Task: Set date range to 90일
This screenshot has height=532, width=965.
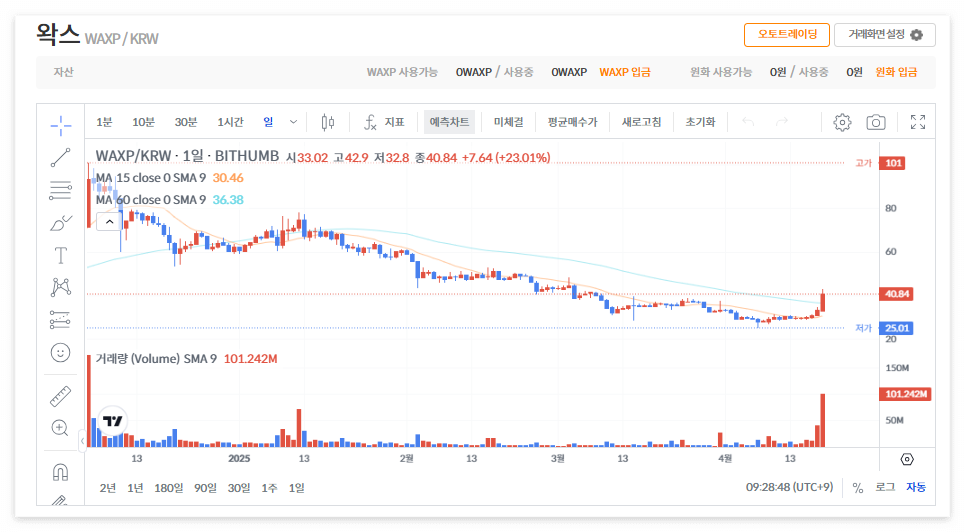Action: 205,488
